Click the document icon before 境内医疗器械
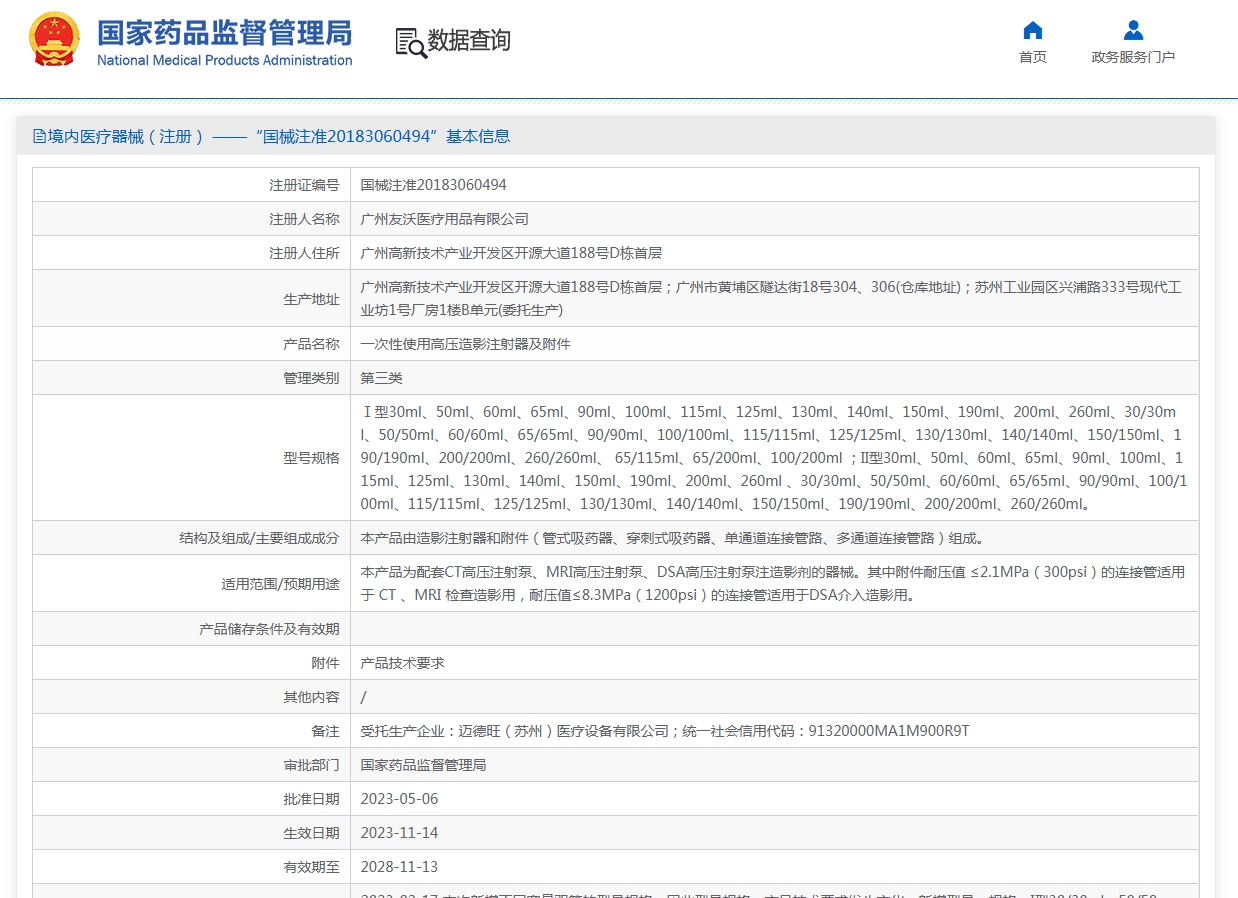Image resolution: width=1238 pixels, height=898 pixels. (40, 136)
